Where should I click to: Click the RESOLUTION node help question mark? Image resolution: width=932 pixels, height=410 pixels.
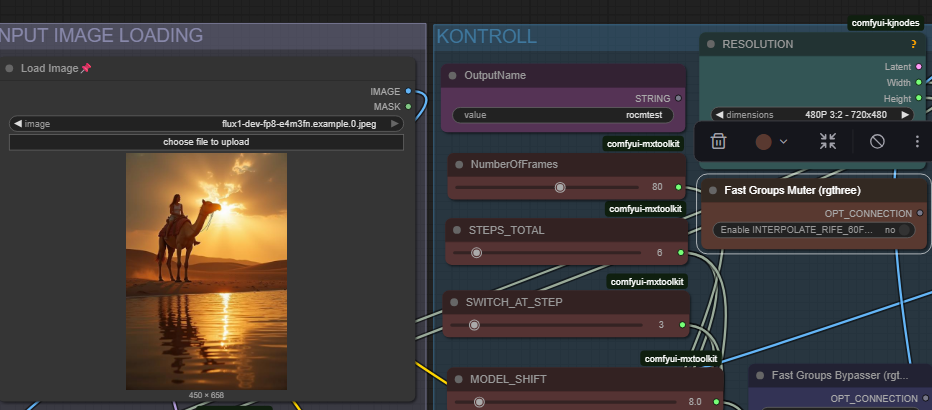click(x=913, y=45)
